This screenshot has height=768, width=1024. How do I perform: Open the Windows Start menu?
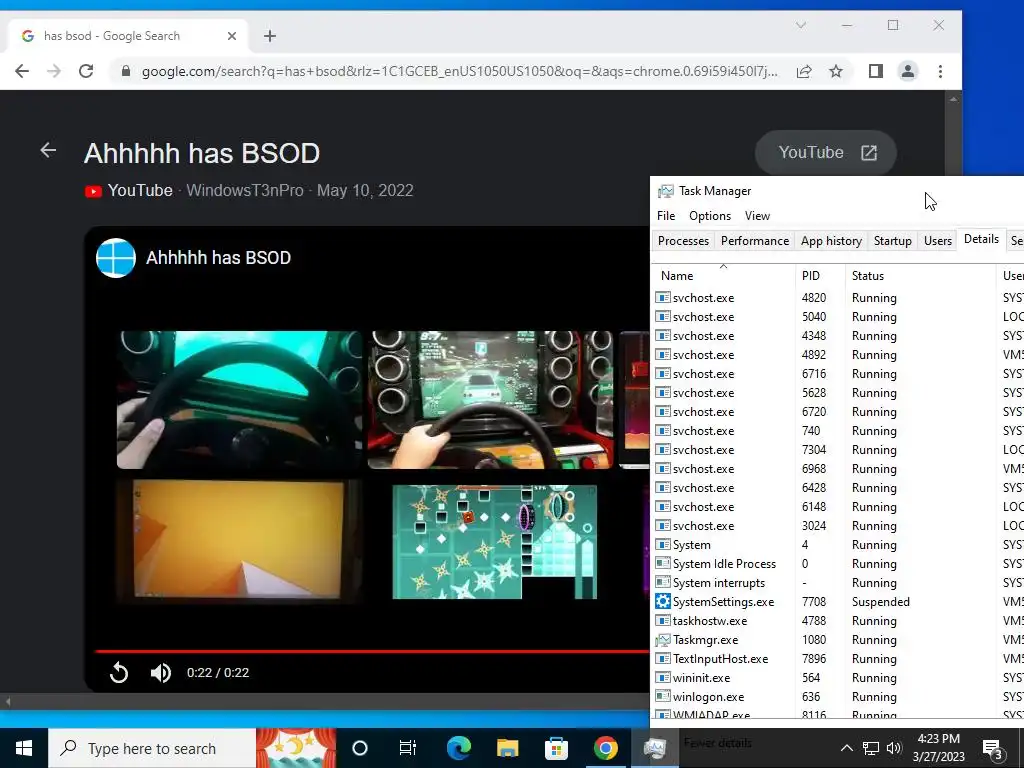[x=24, y=748]
